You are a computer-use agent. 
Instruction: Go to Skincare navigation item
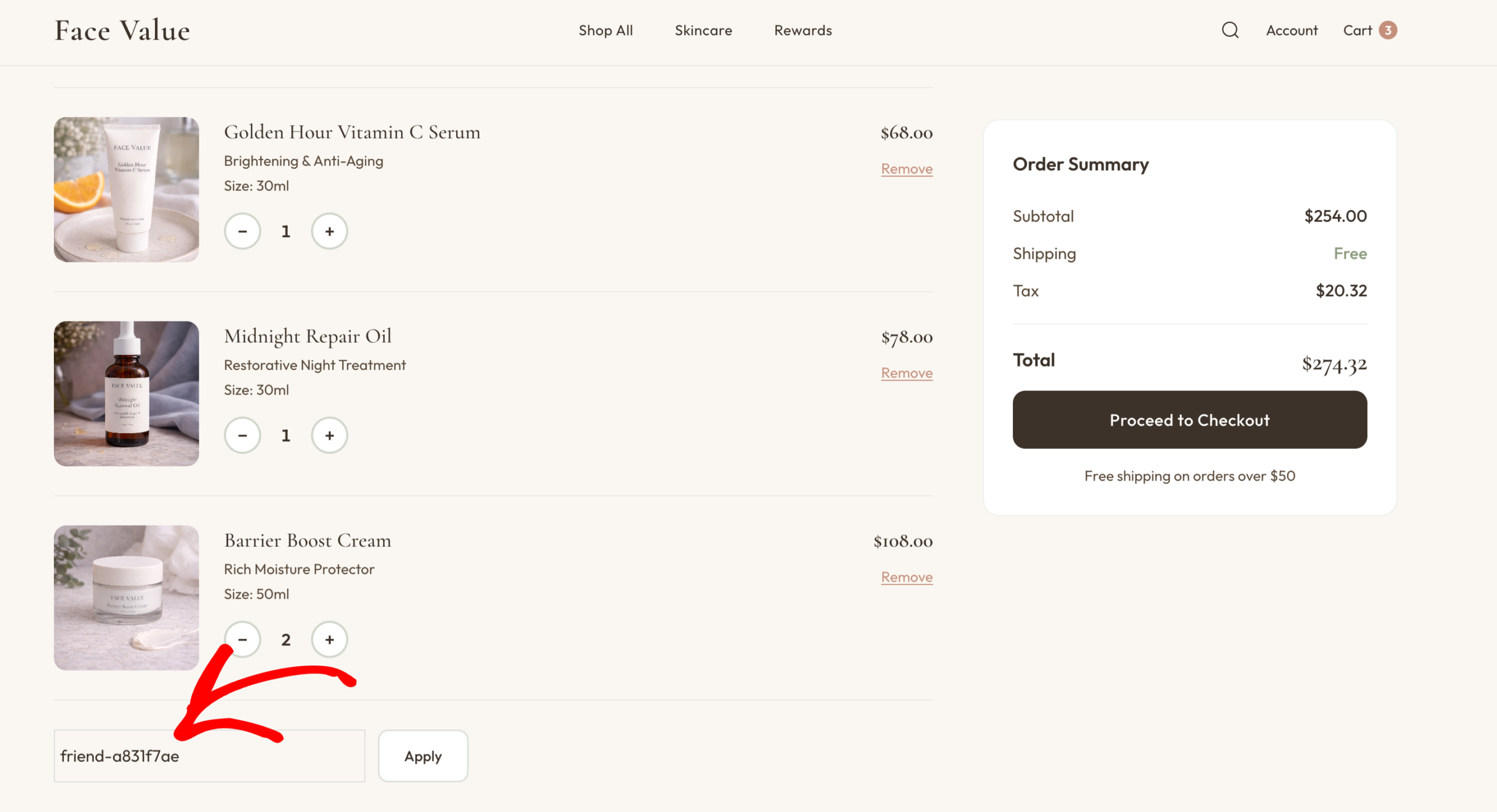(703, 30)
